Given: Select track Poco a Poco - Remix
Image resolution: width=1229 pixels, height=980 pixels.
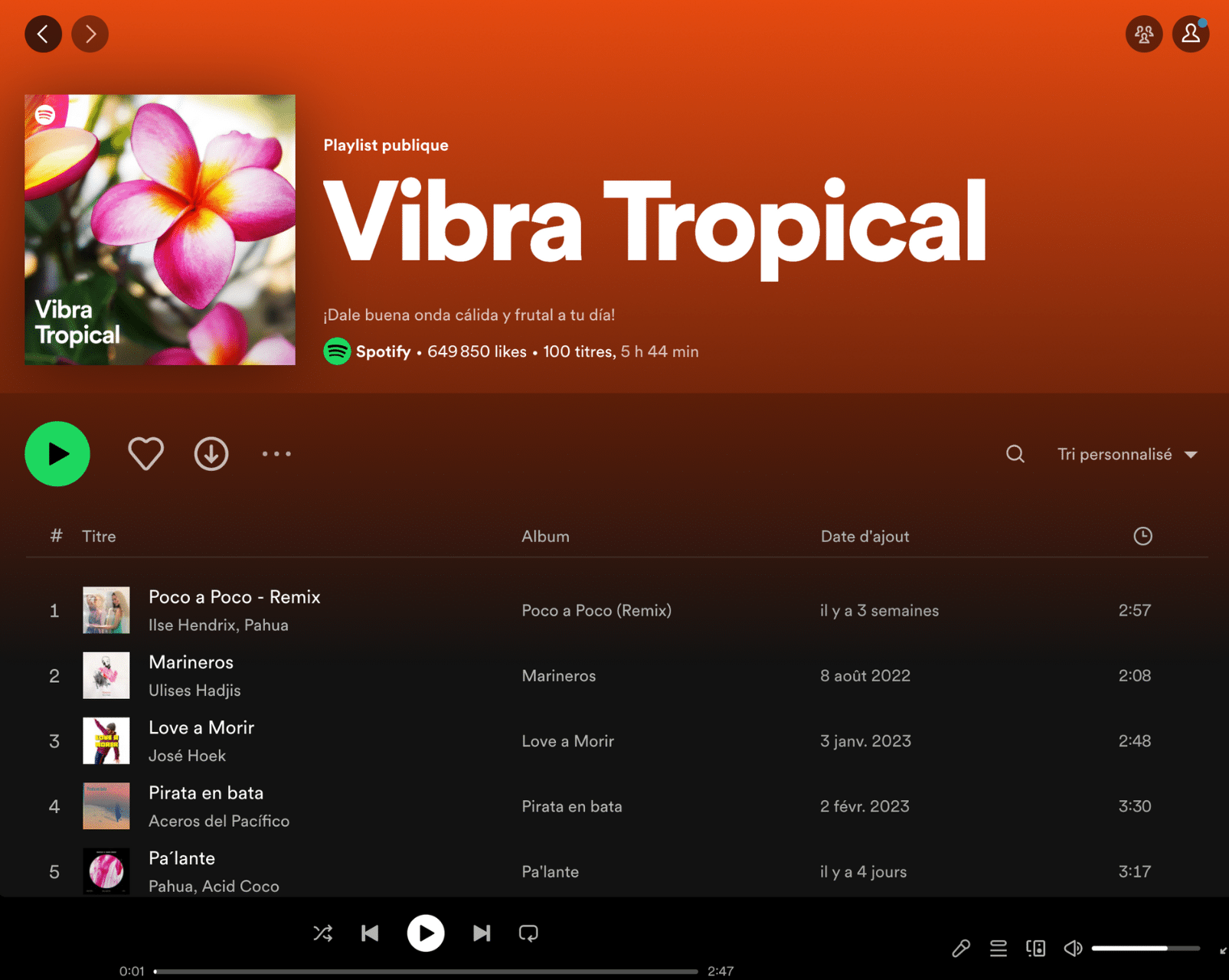Looking at the screenshot, I should pyautogui.click(x=234, y=597).
